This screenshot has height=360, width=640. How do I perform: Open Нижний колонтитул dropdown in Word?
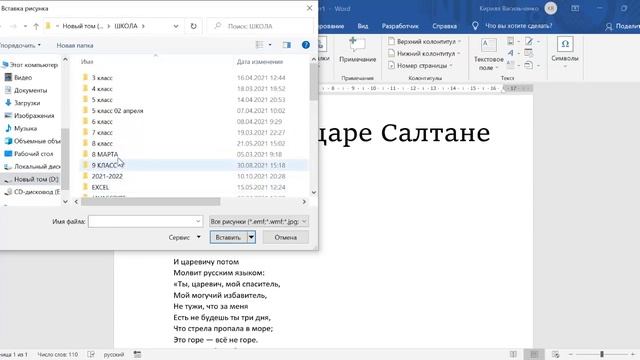pyautogui.click(x=424, y=53)
